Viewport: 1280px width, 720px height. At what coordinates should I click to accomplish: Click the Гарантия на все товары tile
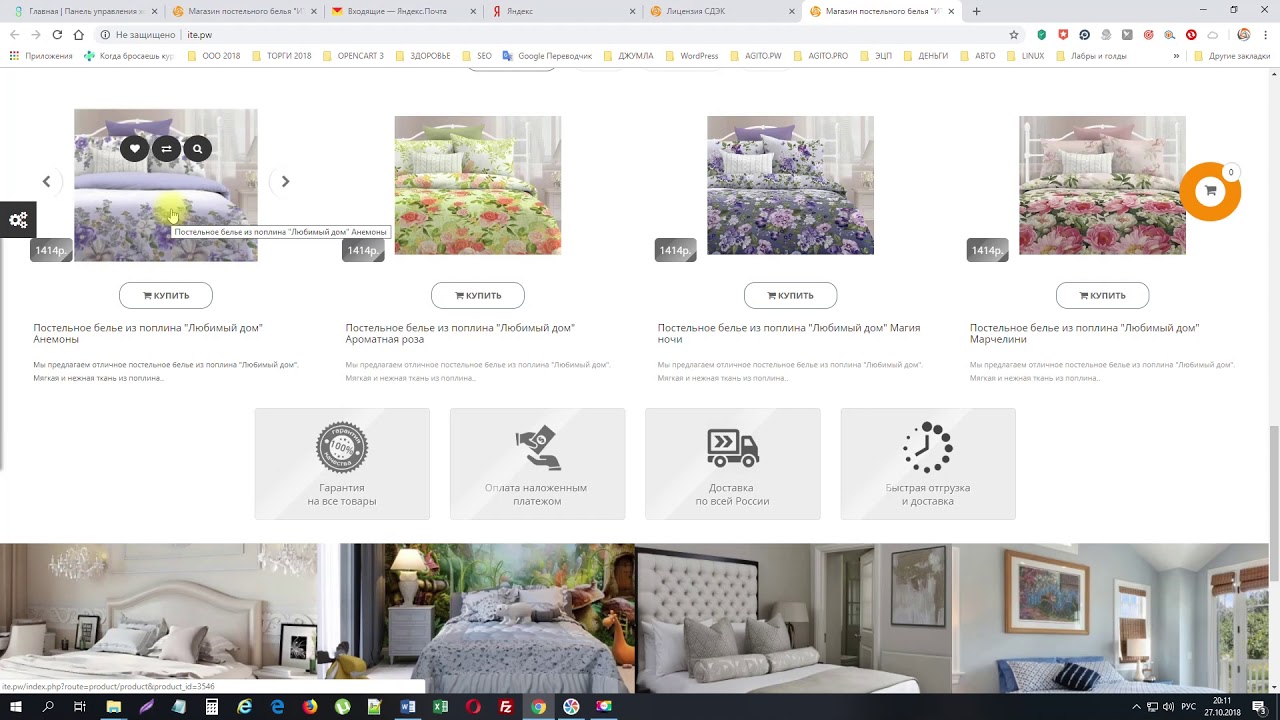click(x=342, y=464)
